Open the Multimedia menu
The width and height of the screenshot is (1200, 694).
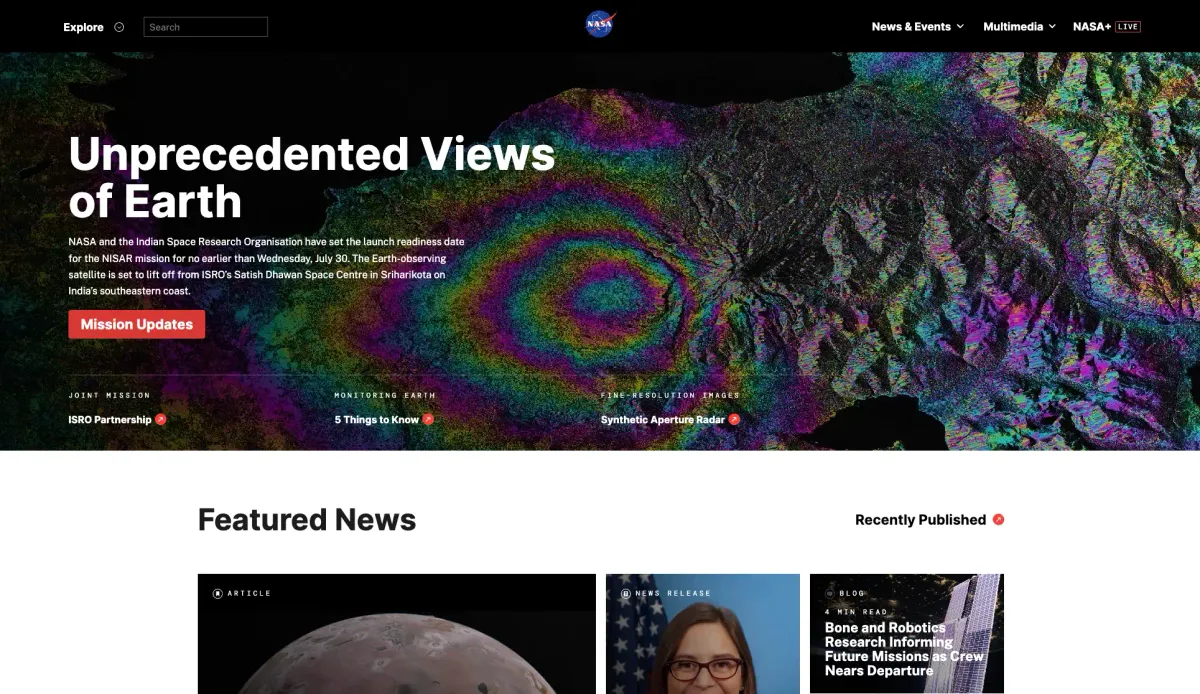tap(1013, 27)
